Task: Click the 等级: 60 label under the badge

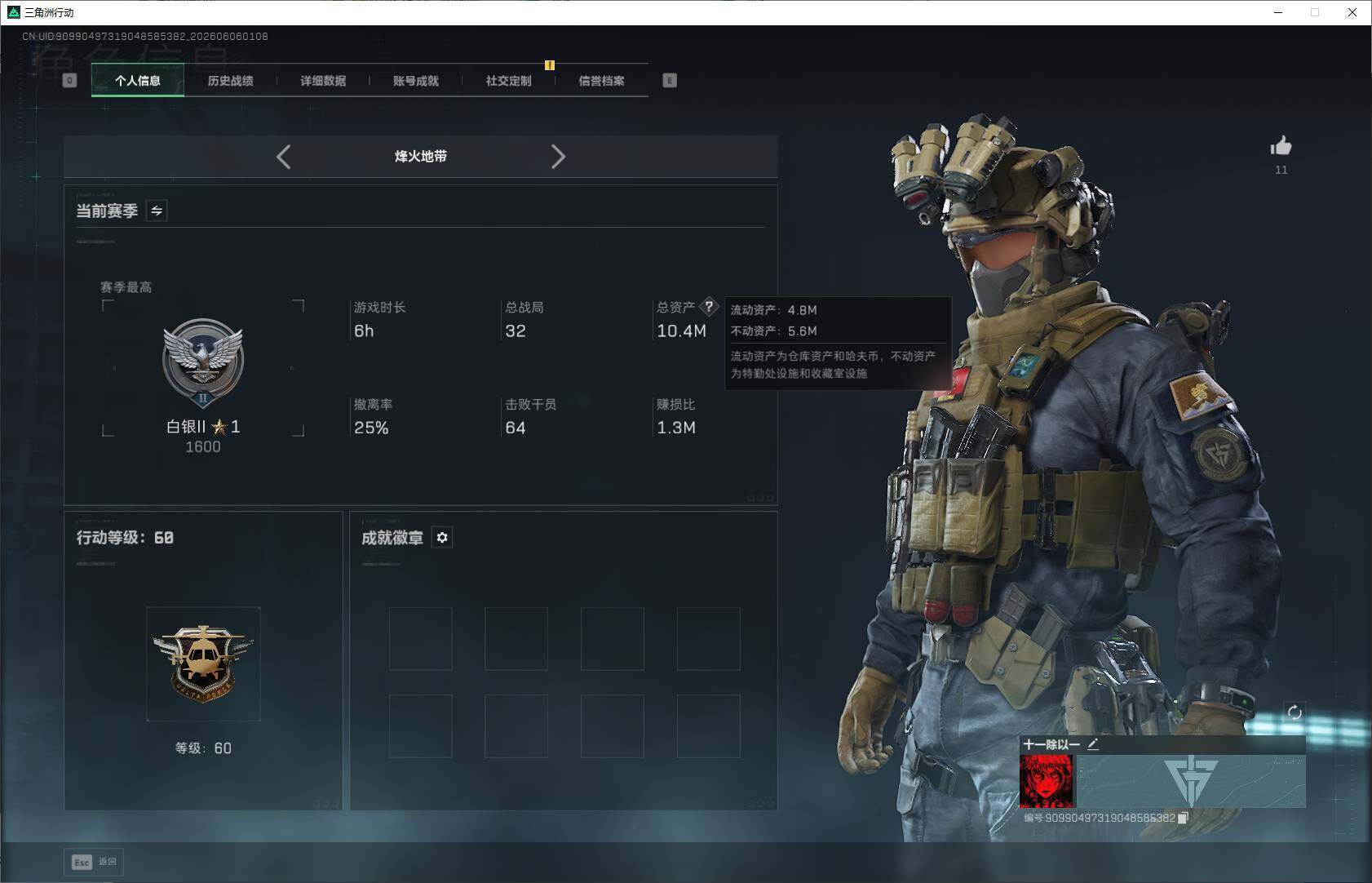Action: click(x=203, y=748)
